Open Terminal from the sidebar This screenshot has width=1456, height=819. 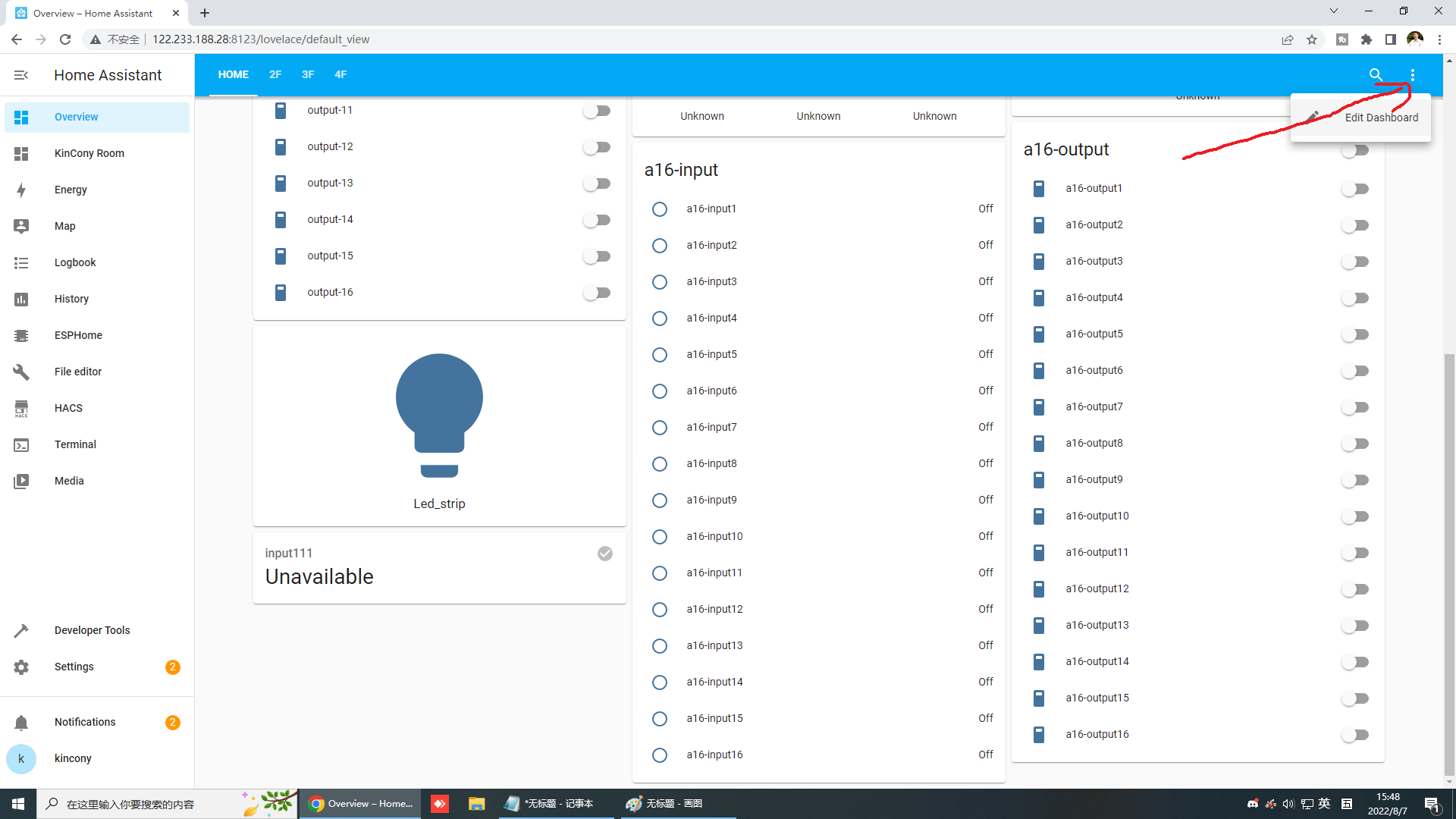click(x=75, y=444)
